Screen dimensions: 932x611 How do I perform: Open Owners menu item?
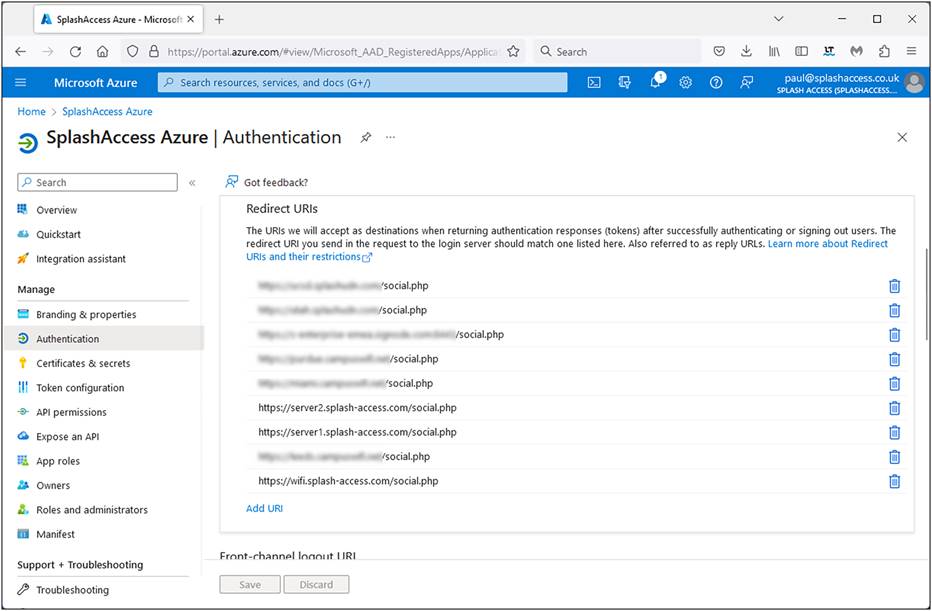pyautogui.click(x=53, y=486)
